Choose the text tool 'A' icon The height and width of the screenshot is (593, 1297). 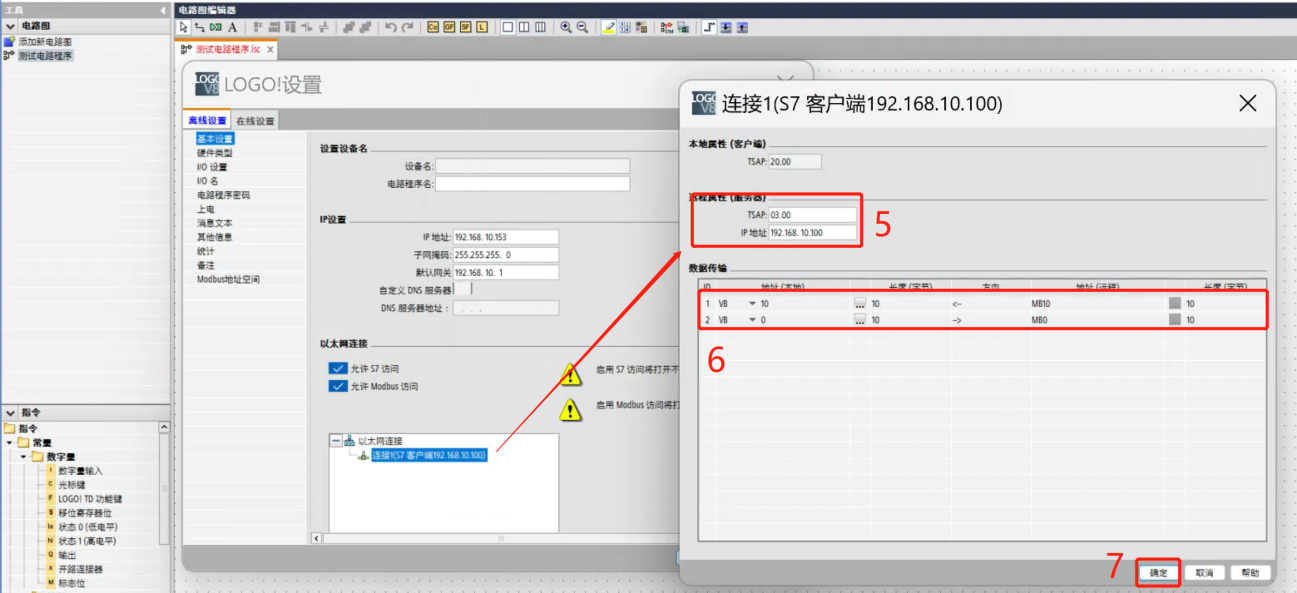[232, 27]
